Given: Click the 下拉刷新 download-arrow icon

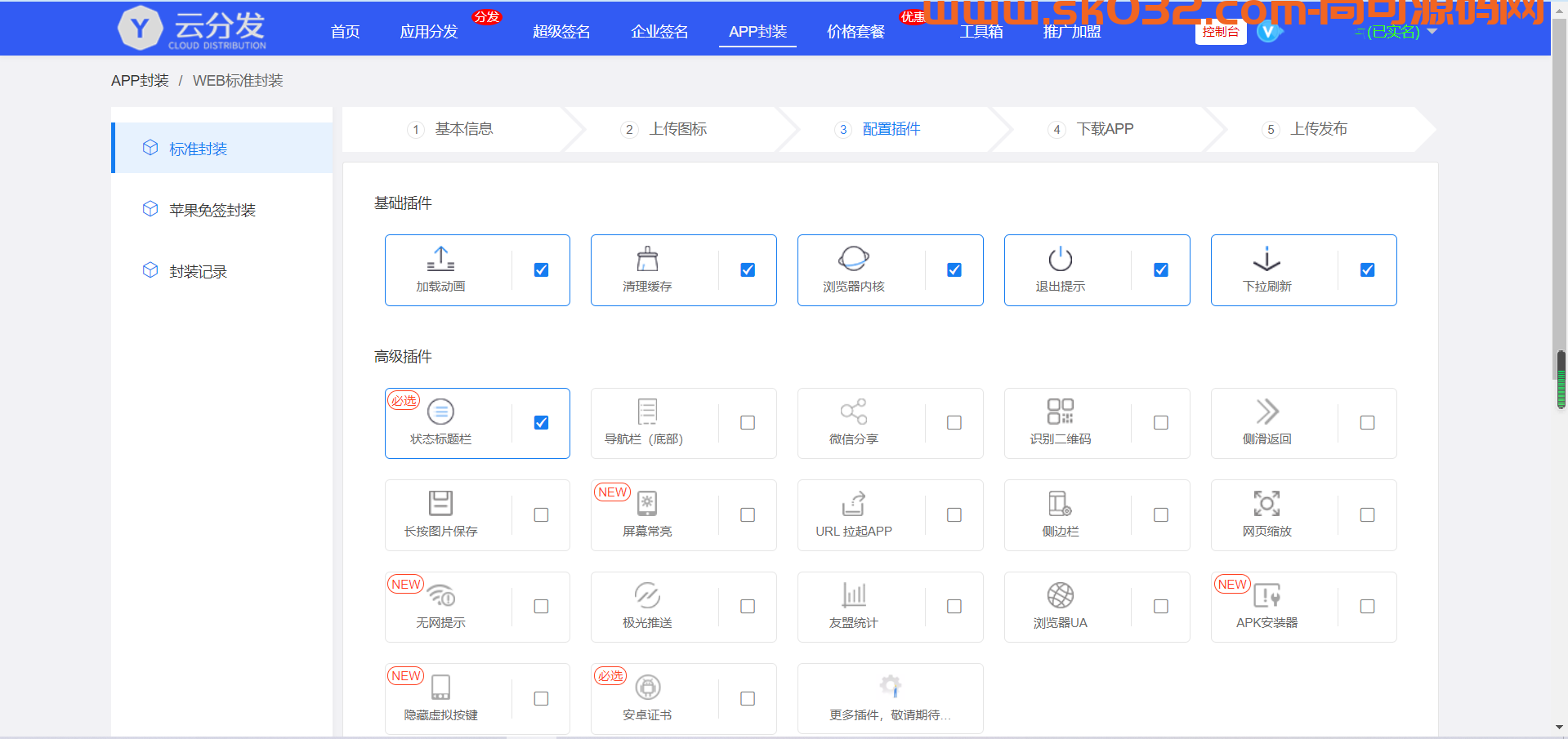Looking at the screenshot, I should tap(1266, 259).
